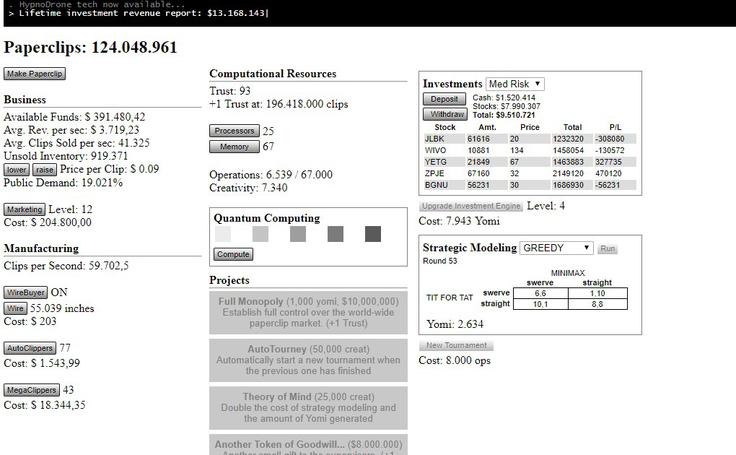Click the fourth quantum chip square
The height and width of the screenshot is (455, 736).
click(x=336, y=234)
